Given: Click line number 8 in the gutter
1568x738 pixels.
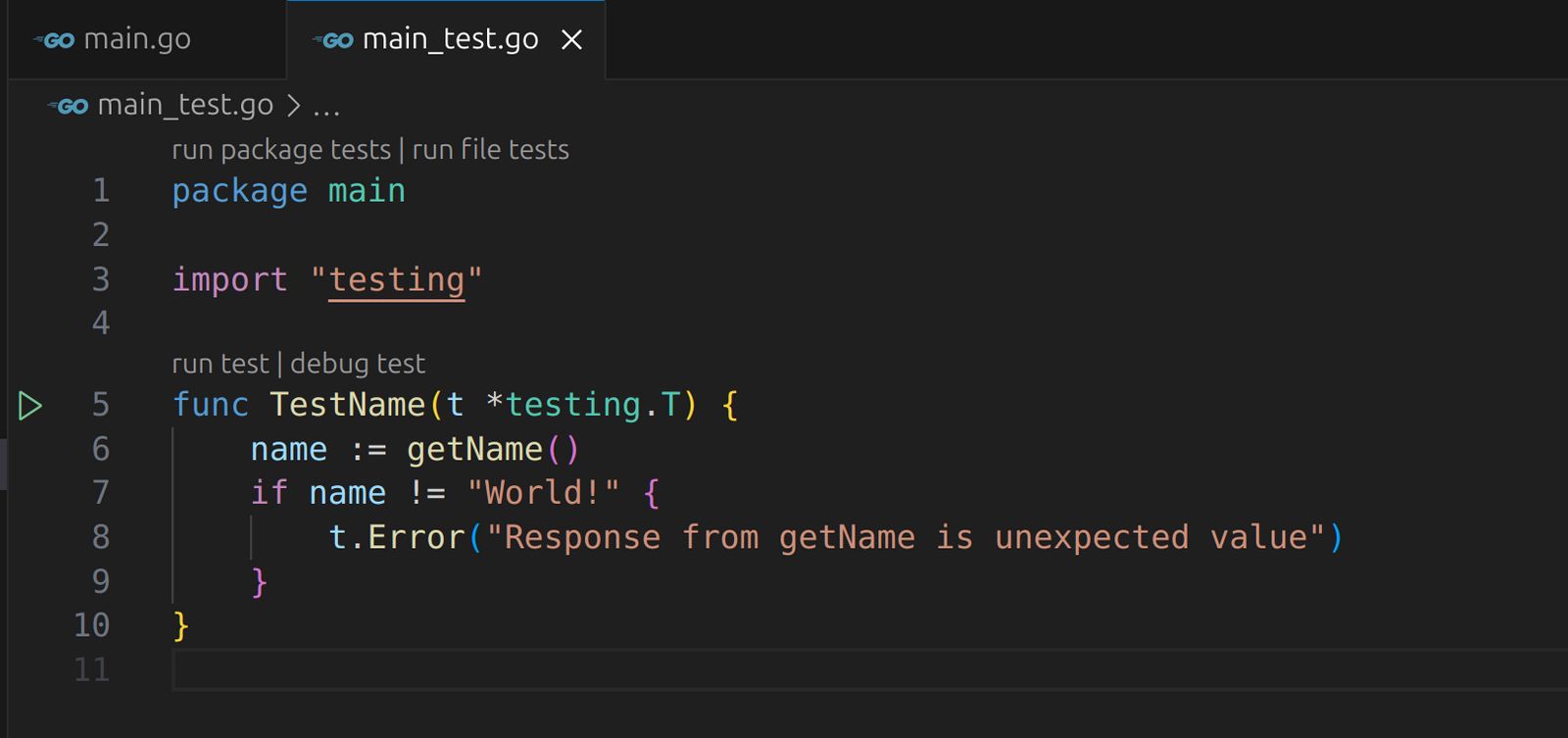Looking at the screenshot, I should (100, 537).
